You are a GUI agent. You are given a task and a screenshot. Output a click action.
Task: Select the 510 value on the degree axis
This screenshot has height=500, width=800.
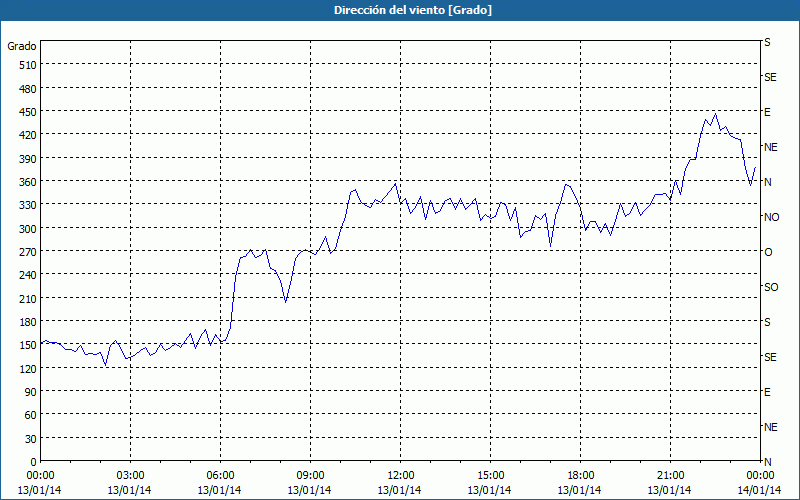[28, 65]
